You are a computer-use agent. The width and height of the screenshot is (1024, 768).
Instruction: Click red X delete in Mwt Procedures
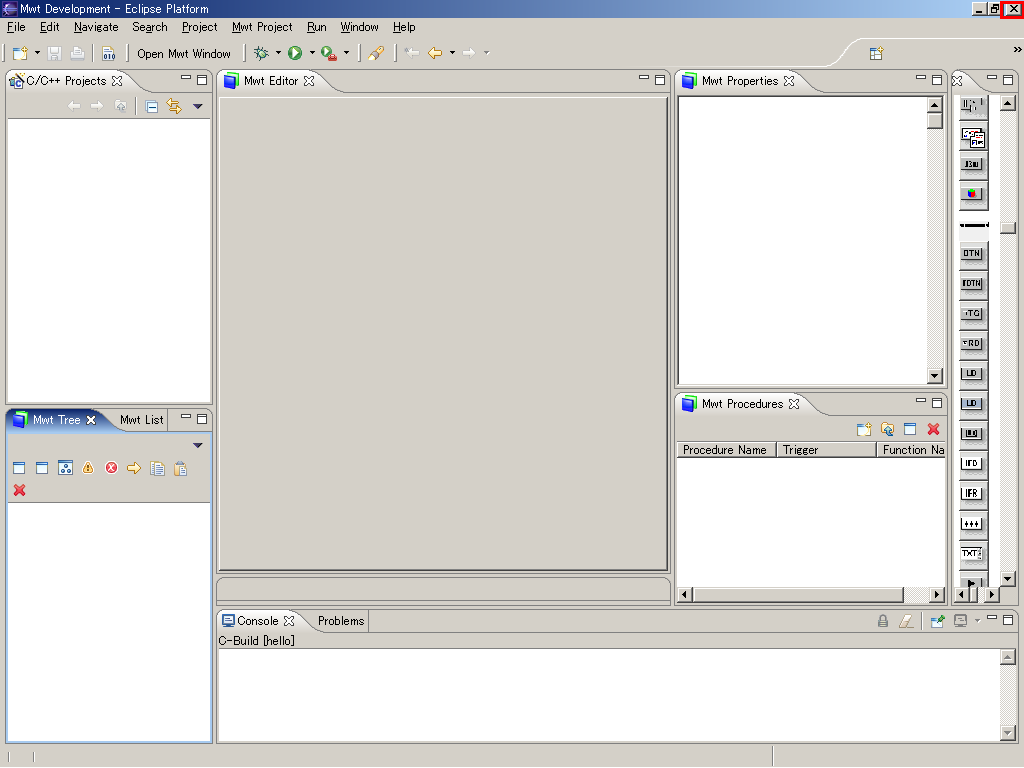point(933,429)
